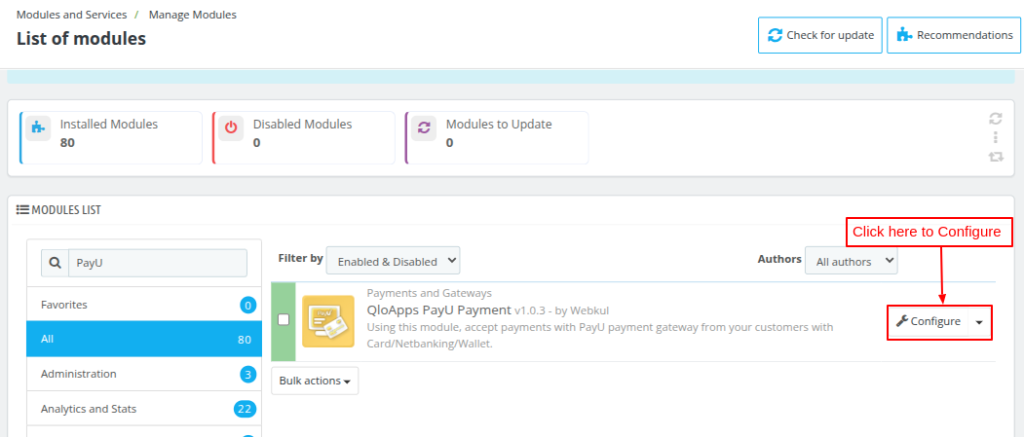
Task: Click the Disabled Modules power icon
Action: pyautogui.click(x=231, y=128)
